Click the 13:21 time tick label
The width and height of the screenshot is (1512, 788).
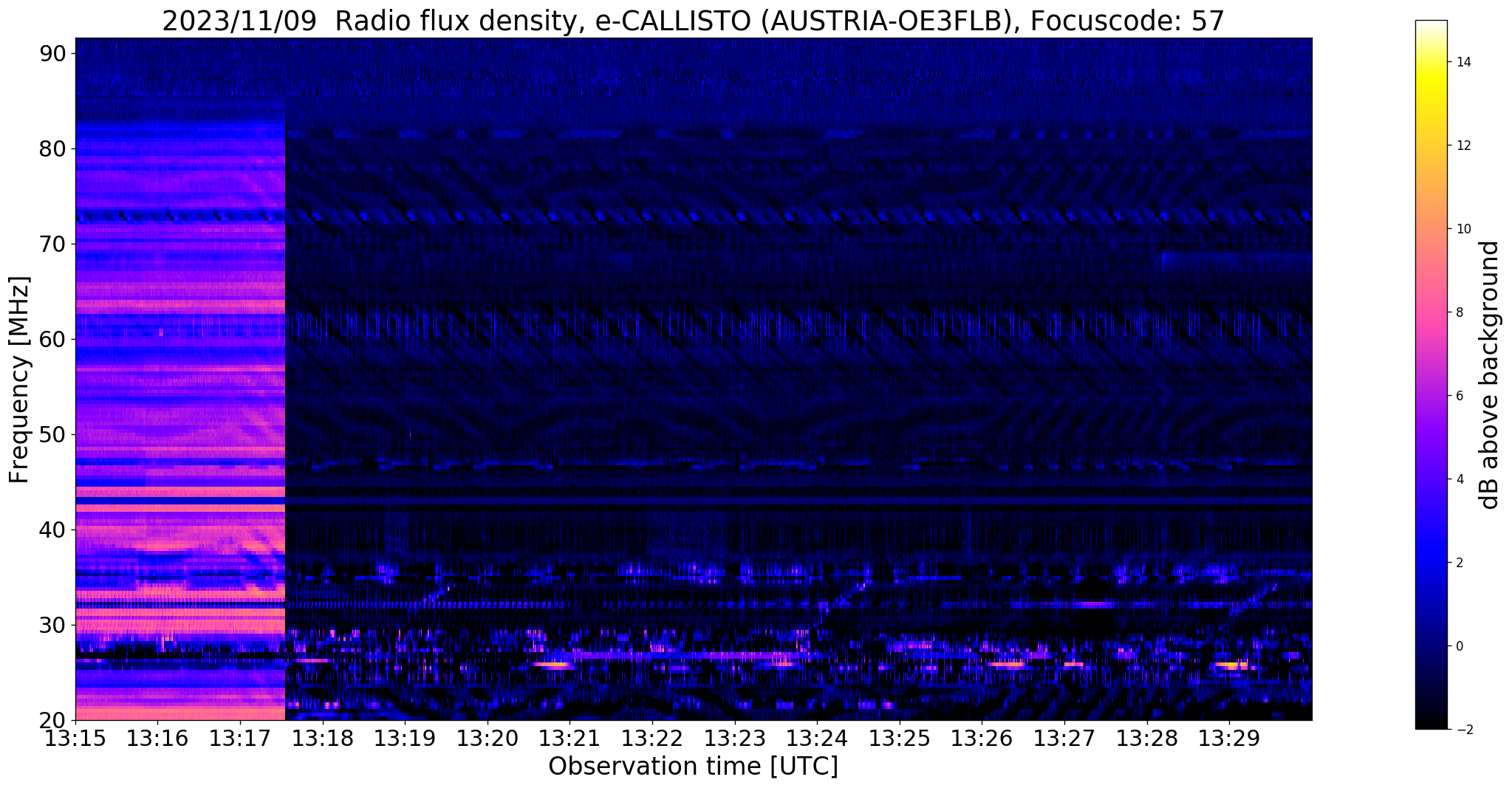569,739
